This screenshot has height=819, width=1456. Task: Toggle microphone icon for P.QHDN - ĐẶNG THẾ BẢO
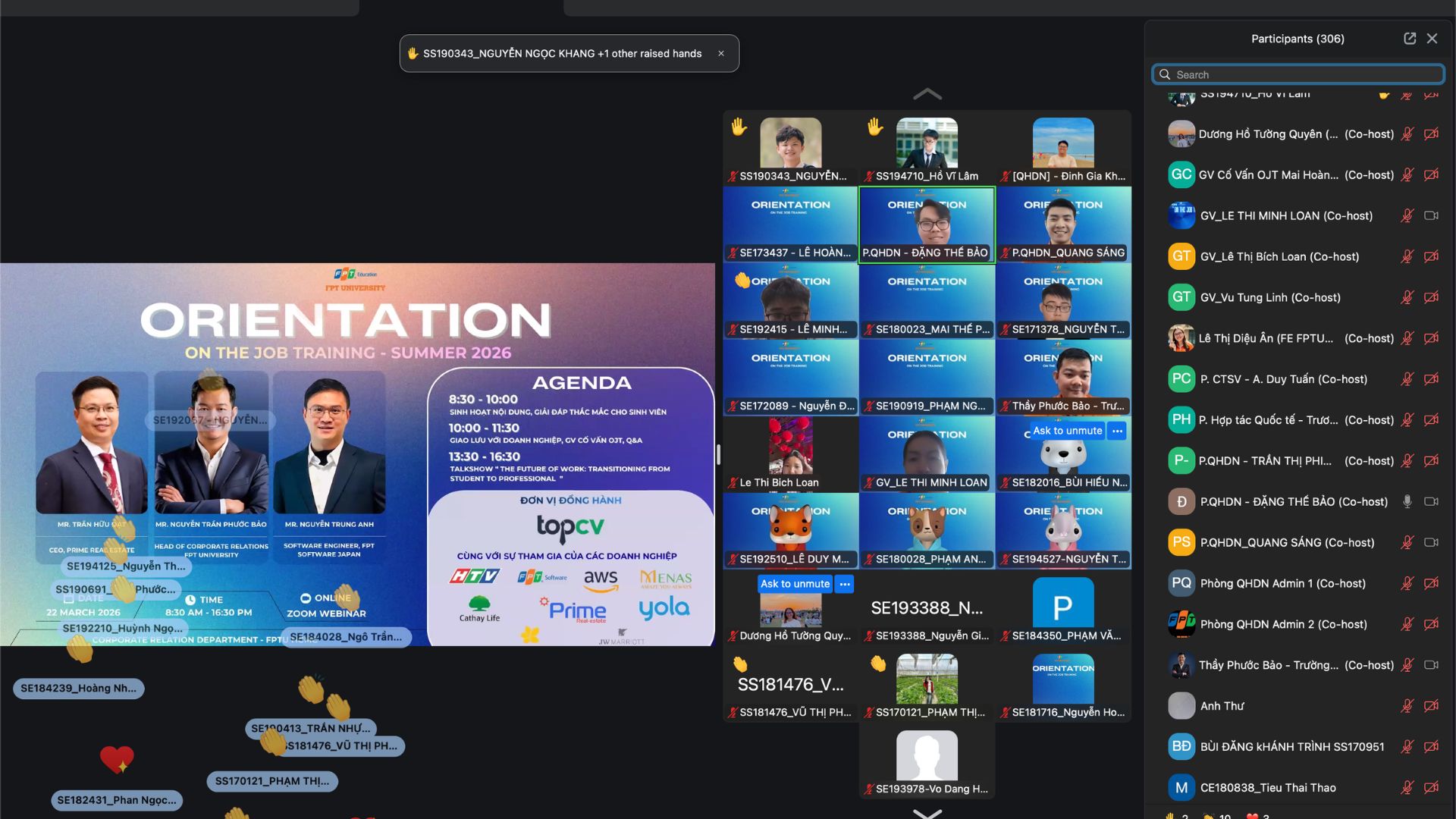point(1407,501)
